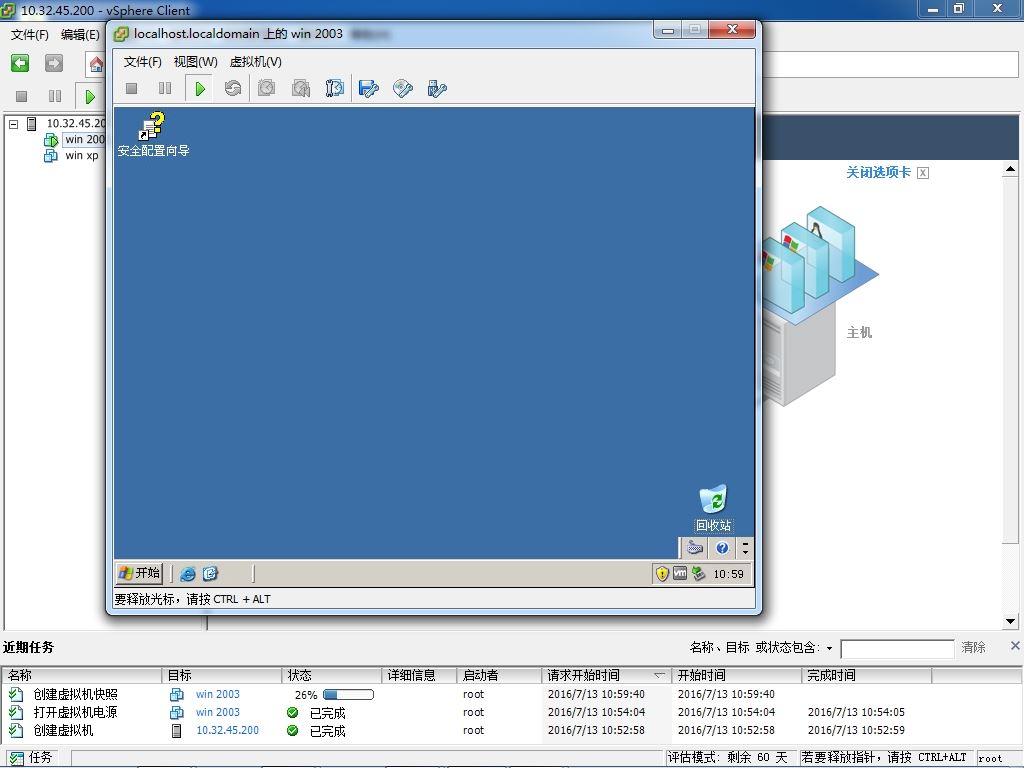Launch Internet Explorer from guest quick launch
This screenshot has height=768, width=1024.
tap(187, 574)
